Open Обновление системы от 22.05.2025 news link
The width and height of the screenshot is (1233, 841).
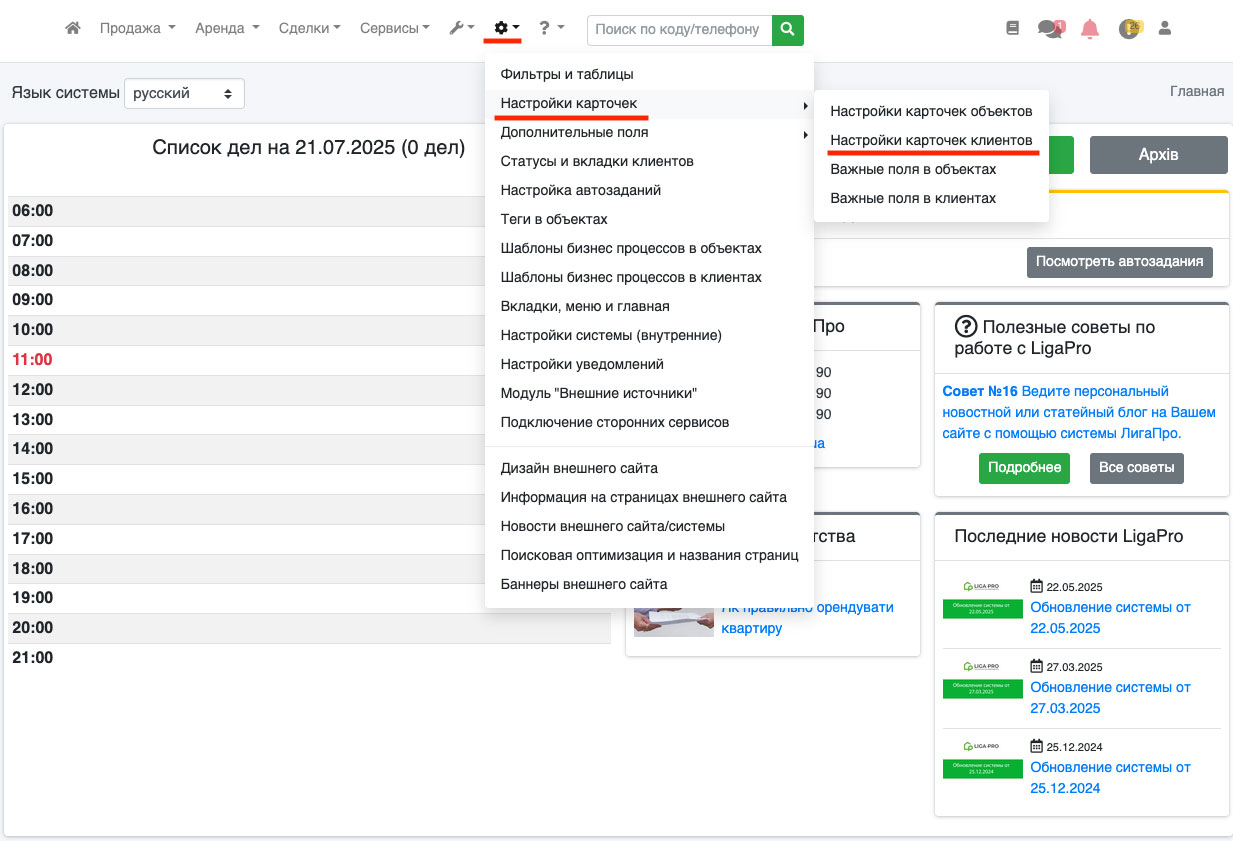point(1110,617)
